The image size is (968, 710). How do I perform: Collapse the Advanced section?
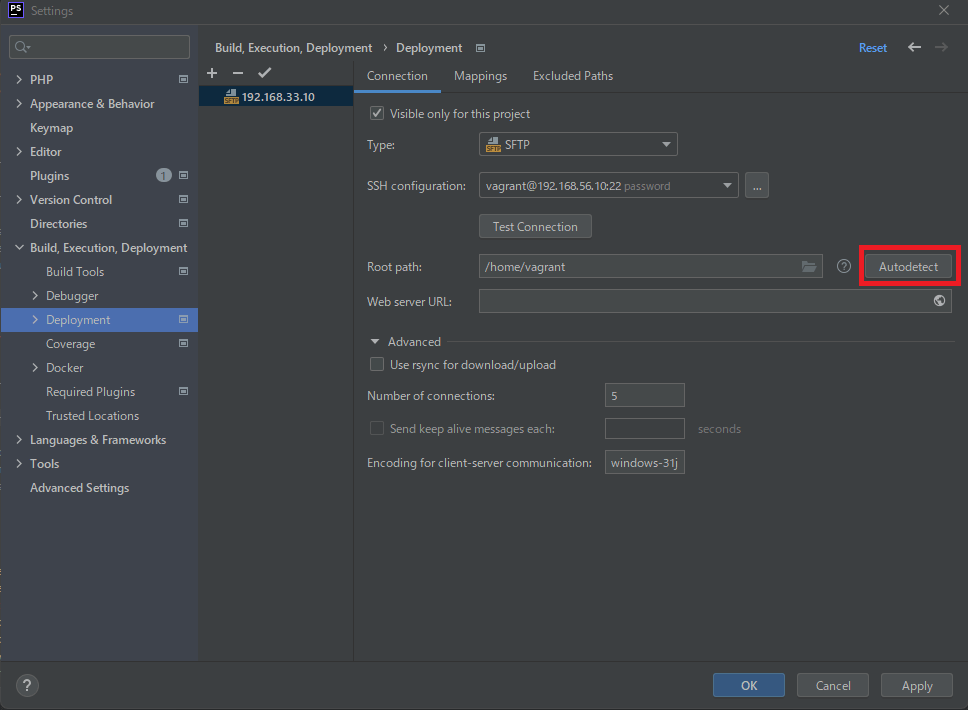376,342
